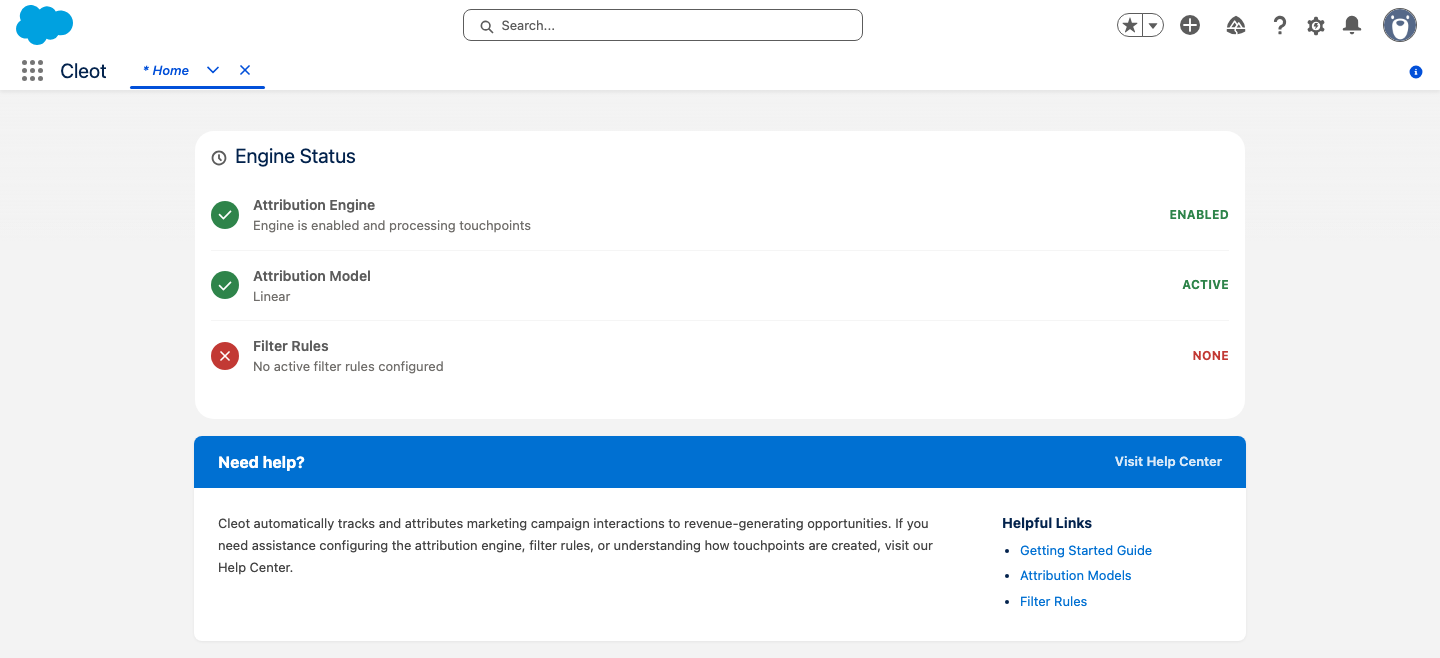Click the NONE status label
Viewport: 1440px width, 658px height.
coord(1210,356)
